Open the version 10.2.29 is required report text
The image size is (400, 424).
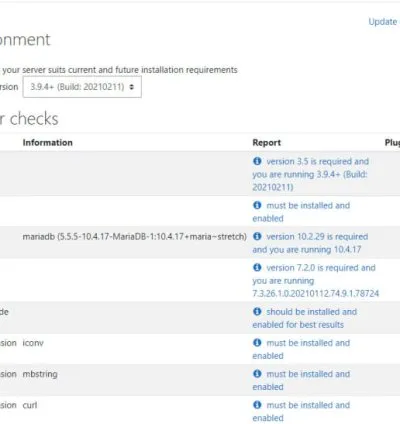tap(310, 243)
